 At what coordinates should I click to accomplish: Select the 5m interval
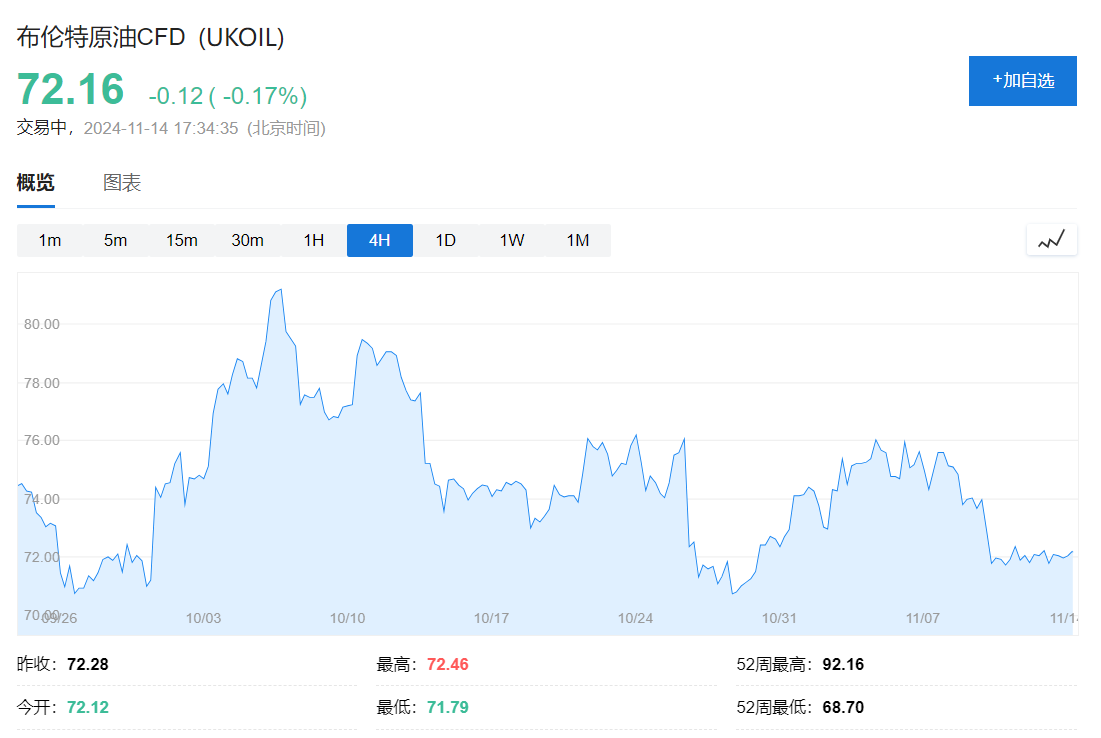(x=116, y=240)
